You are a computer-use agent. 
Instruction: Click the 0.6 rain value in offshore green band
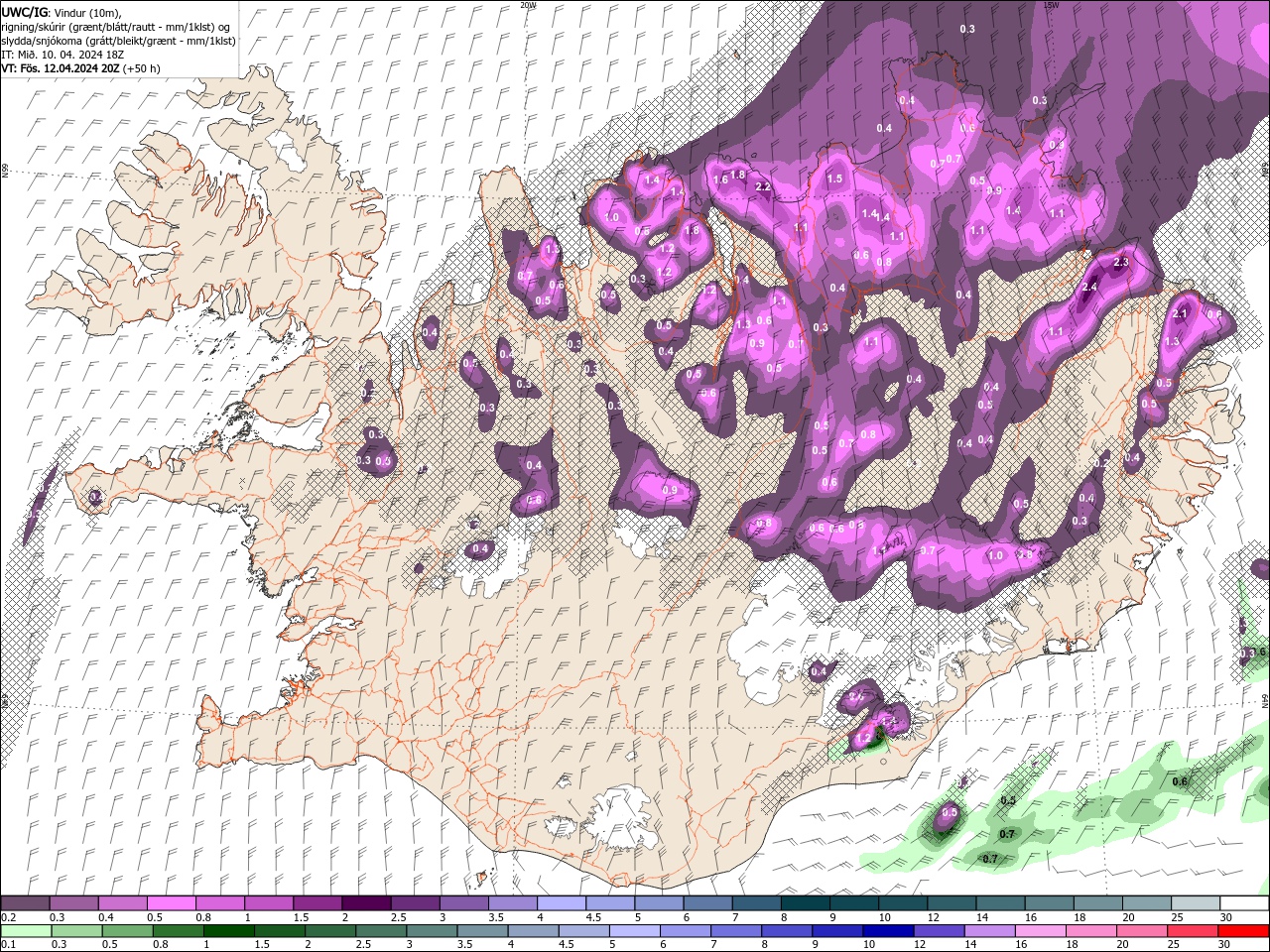(1180, 781)
